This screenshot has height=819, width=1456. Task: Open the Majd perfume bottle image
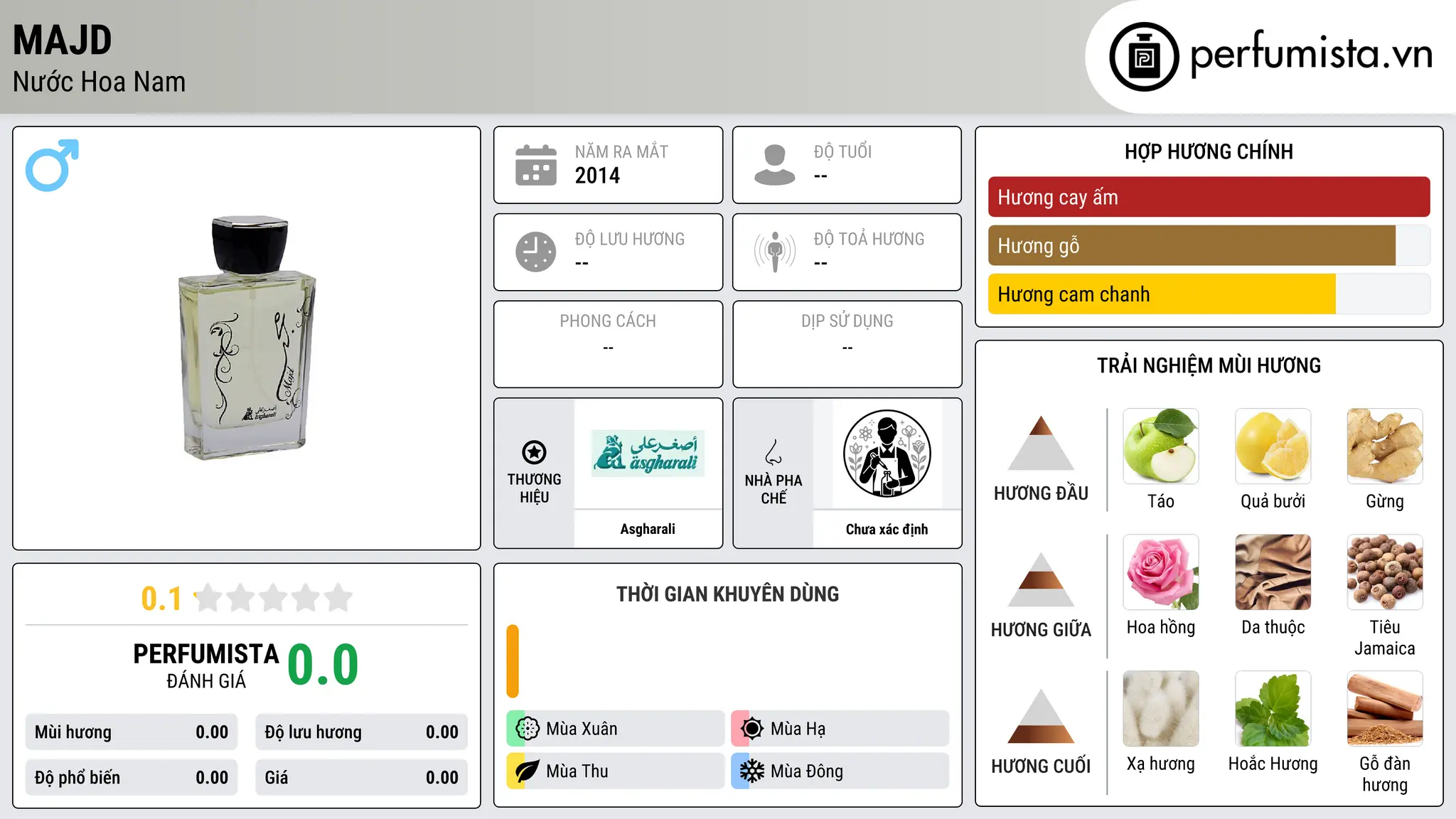[x=247, y=338]
